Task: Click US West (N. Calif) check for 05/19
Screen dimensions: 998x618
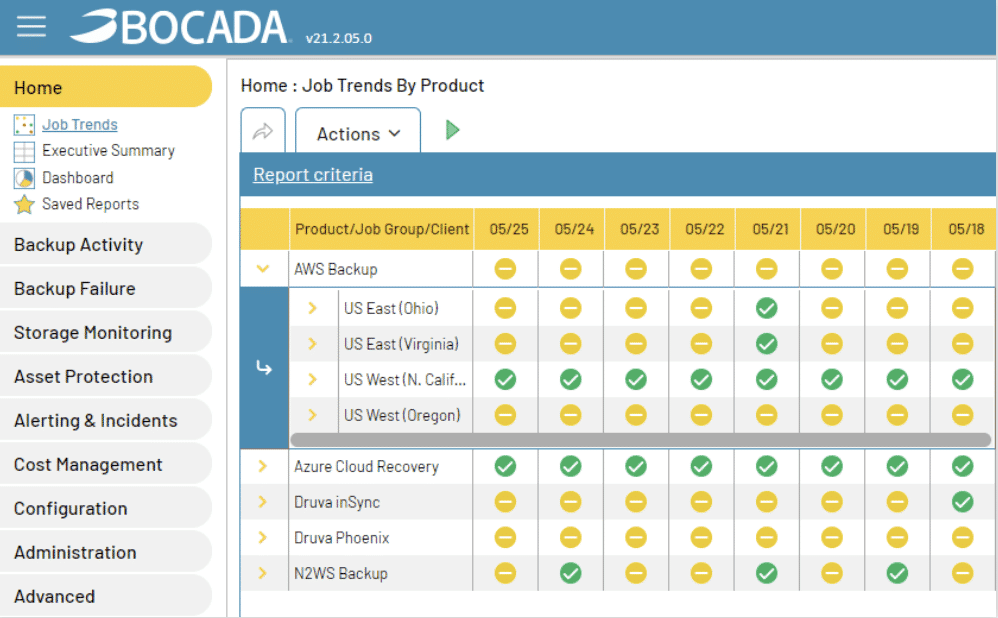Action: click(x=897, y=379)
